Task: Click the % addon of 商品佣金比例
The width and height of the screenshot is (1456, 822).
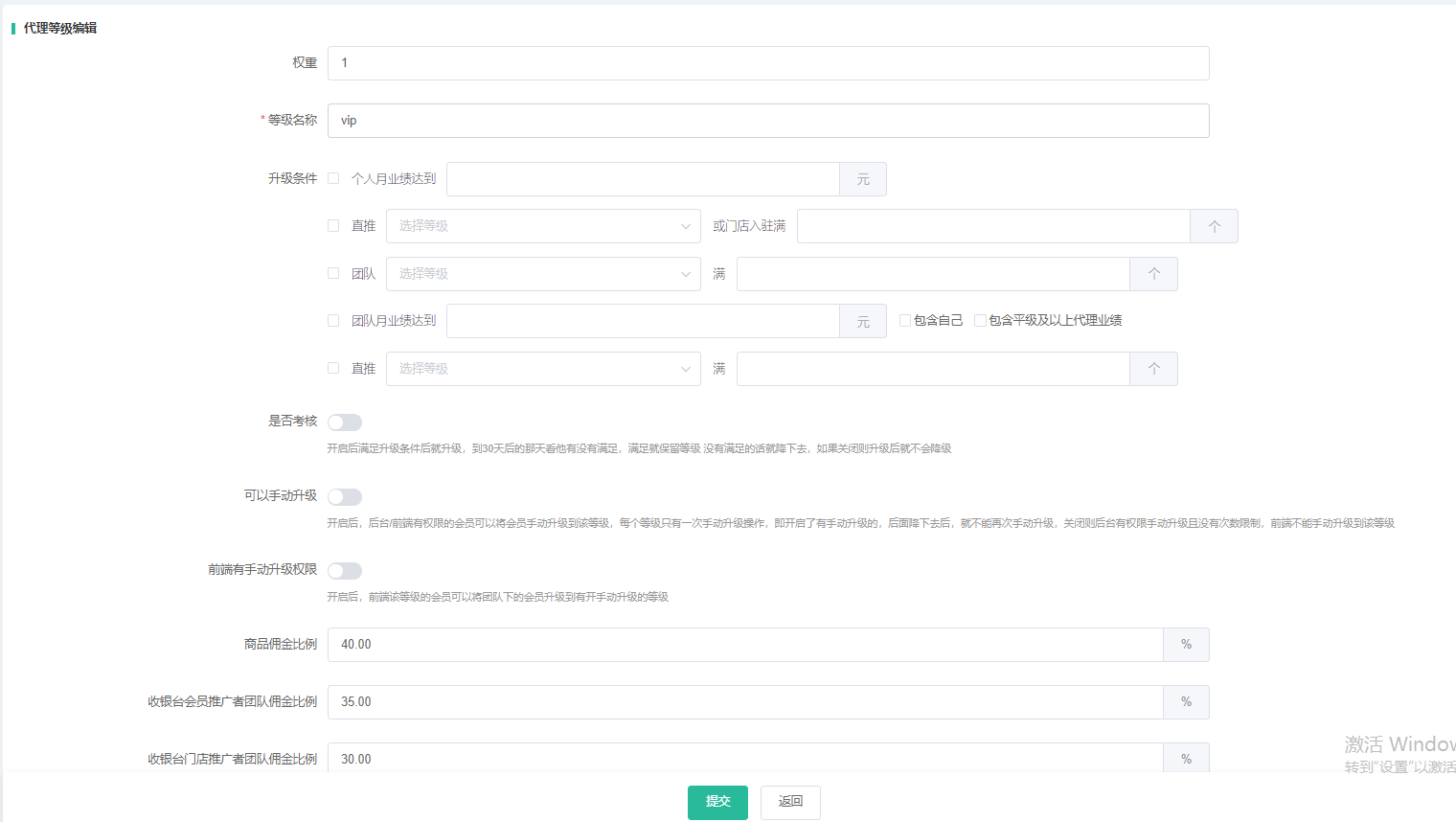Action: click(1186, 645)
